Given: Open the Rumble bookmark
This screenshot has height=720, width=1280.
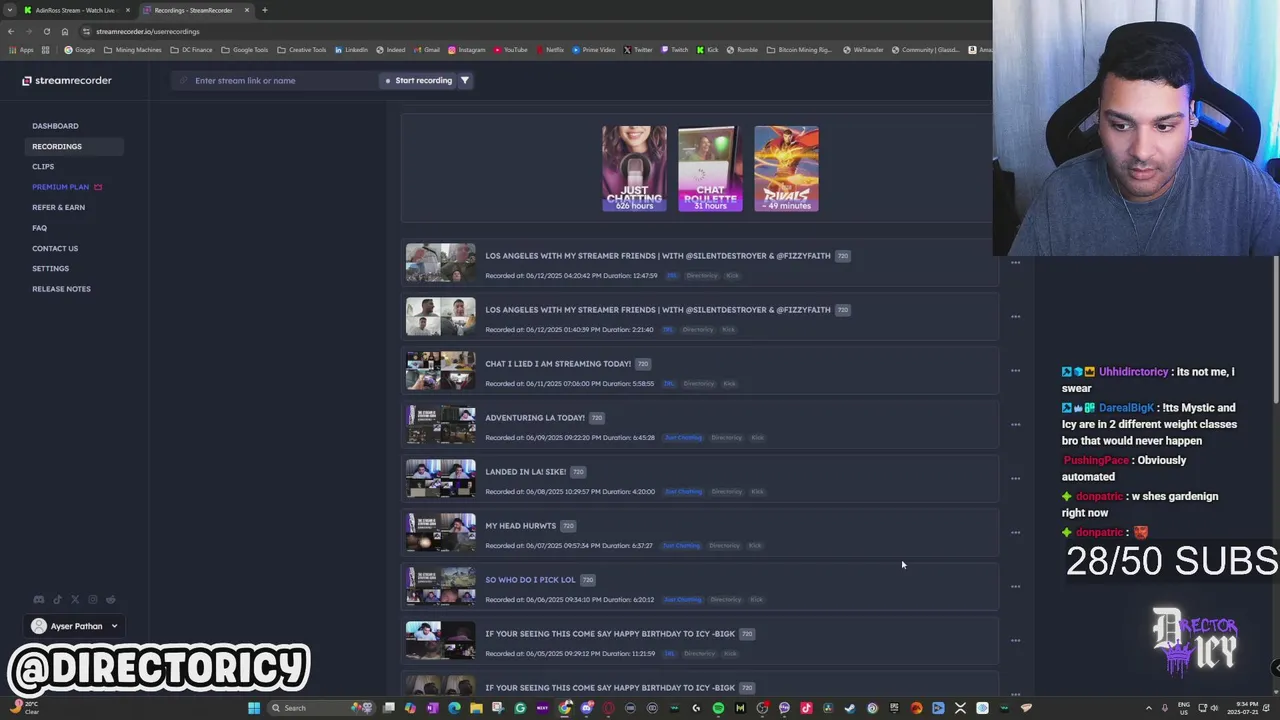Looking at the screenshot, I should 743,50.
